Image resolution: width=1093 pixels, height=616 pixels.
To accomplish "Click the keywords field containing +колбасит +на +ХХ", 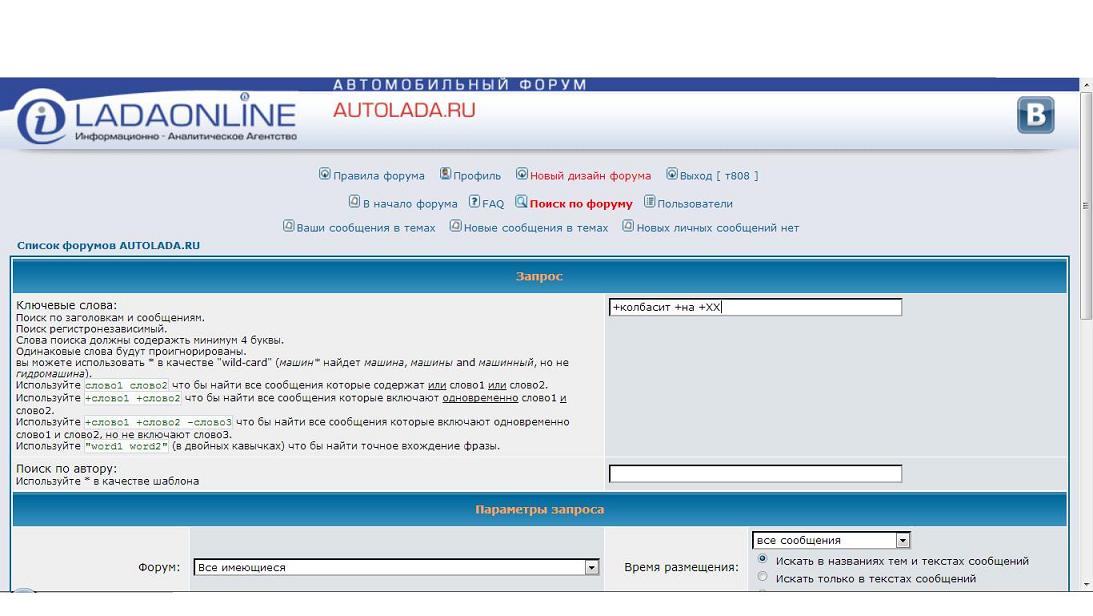I will (755, 307).
